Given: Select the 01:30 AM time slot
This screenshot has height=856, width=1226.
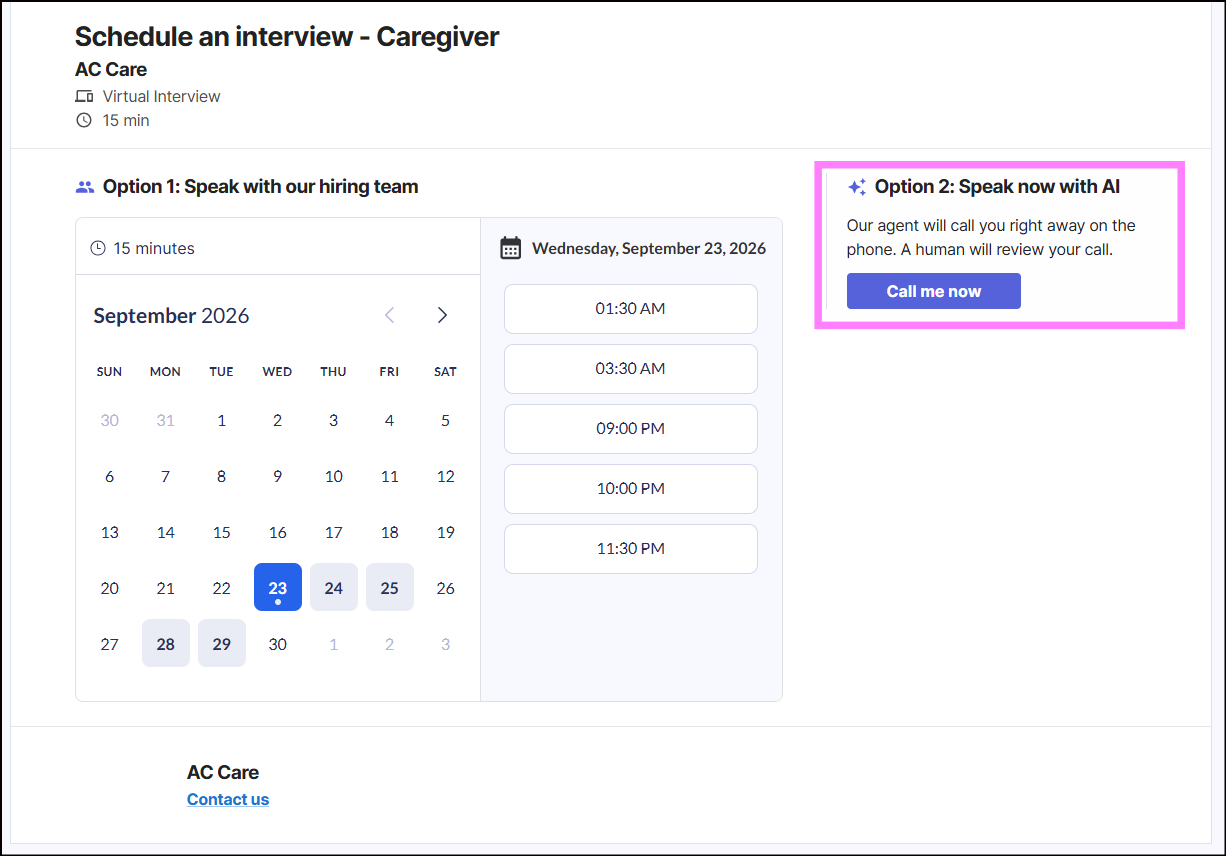Looking at the screenshot, I should pos(631,309).
